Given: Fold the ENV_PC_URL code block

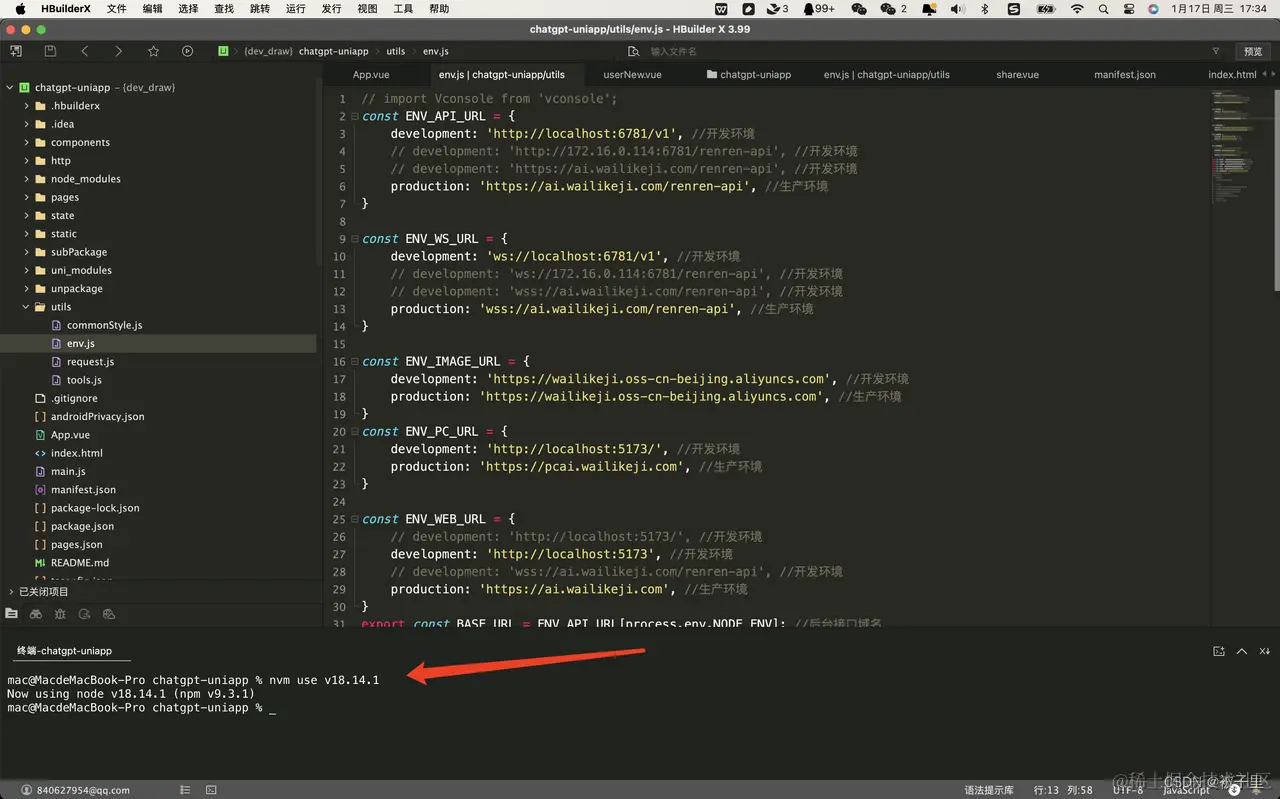Looking at the screenshot, I should coord(354,431).
